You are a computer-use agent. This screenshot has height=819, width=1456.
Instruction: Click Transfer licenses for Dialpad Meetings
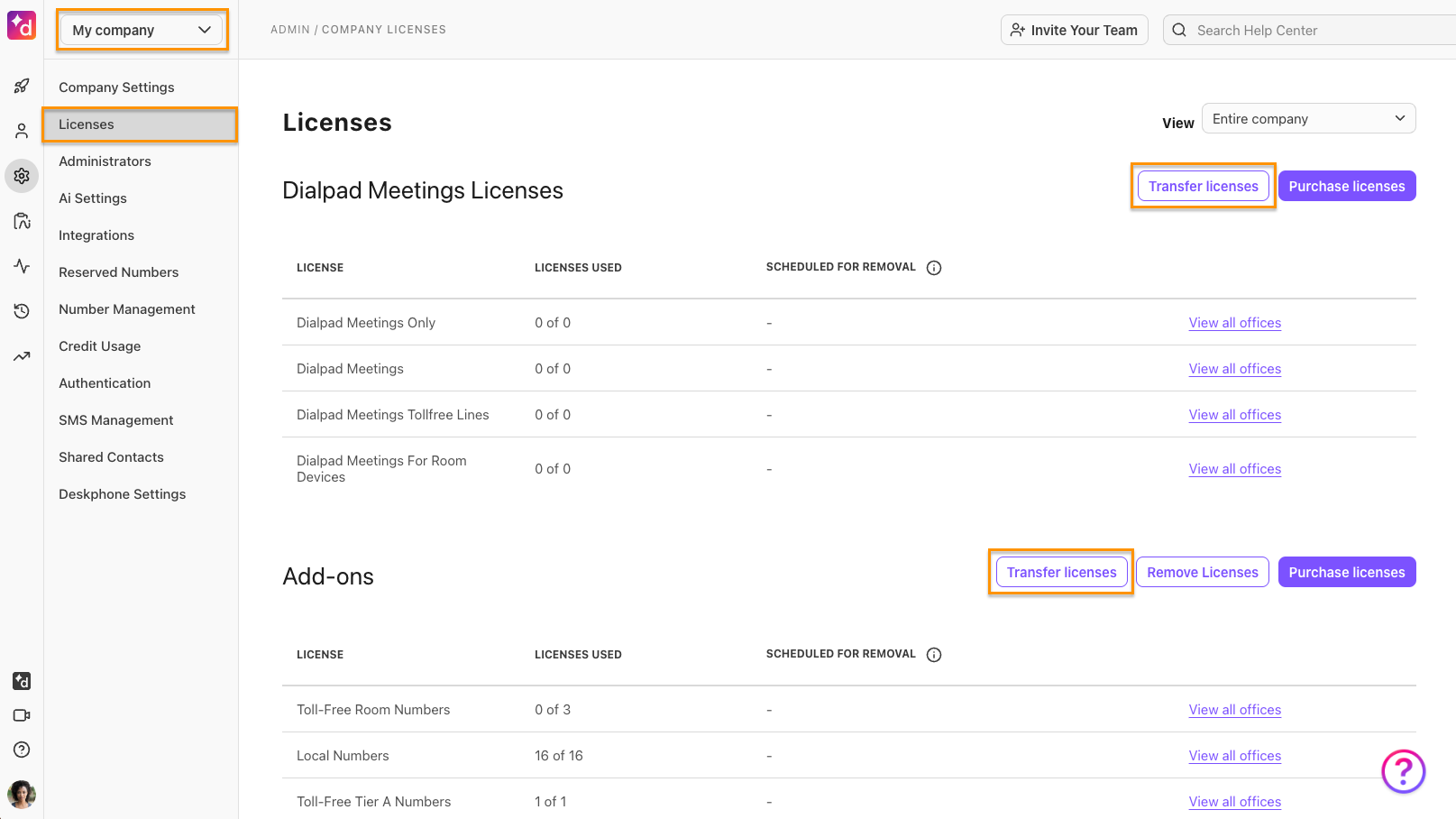(x=1203, y=186)
